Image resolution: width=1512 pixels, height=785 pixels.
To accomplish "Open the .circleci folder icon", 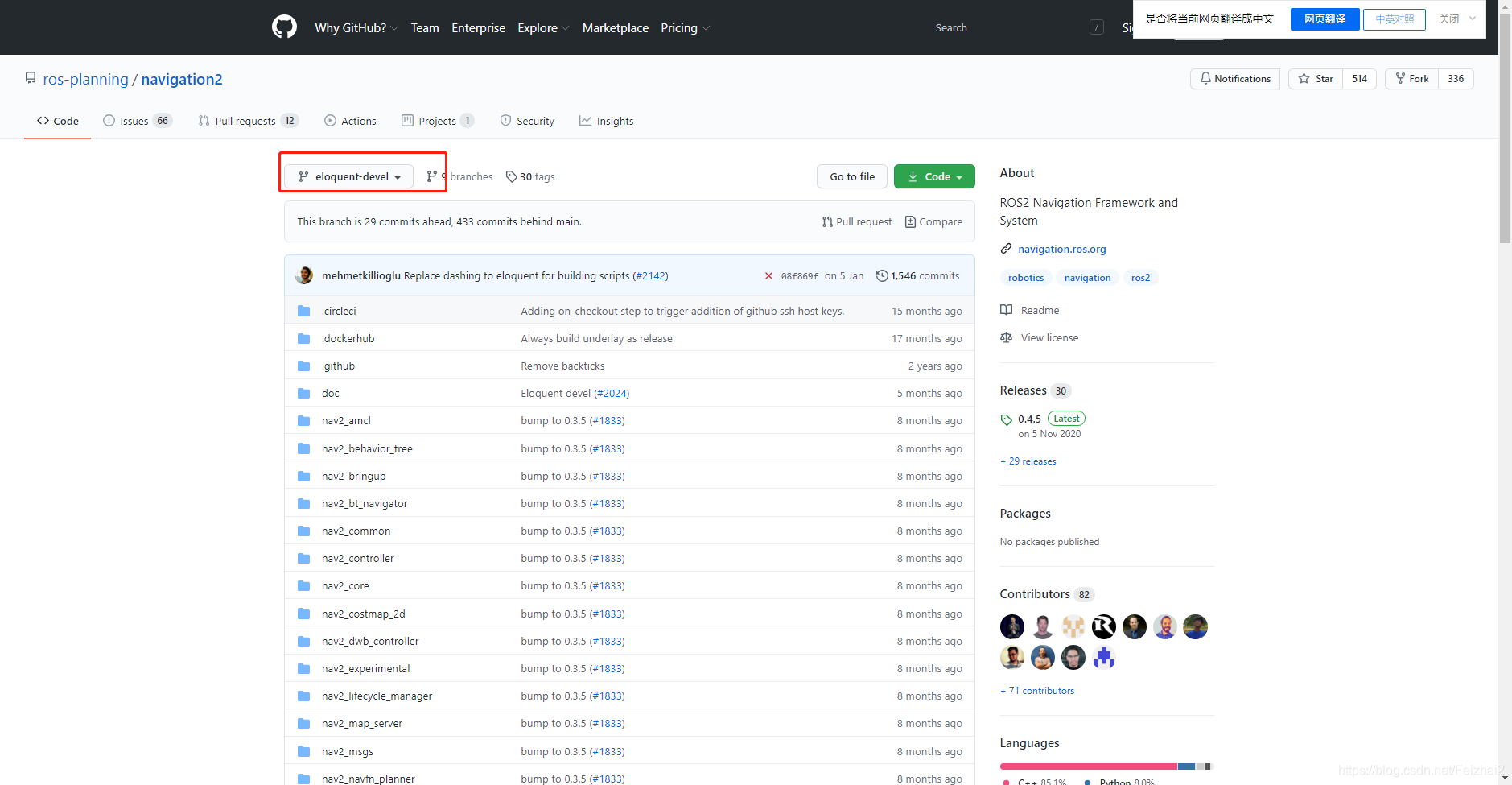I will pos(303,311).
